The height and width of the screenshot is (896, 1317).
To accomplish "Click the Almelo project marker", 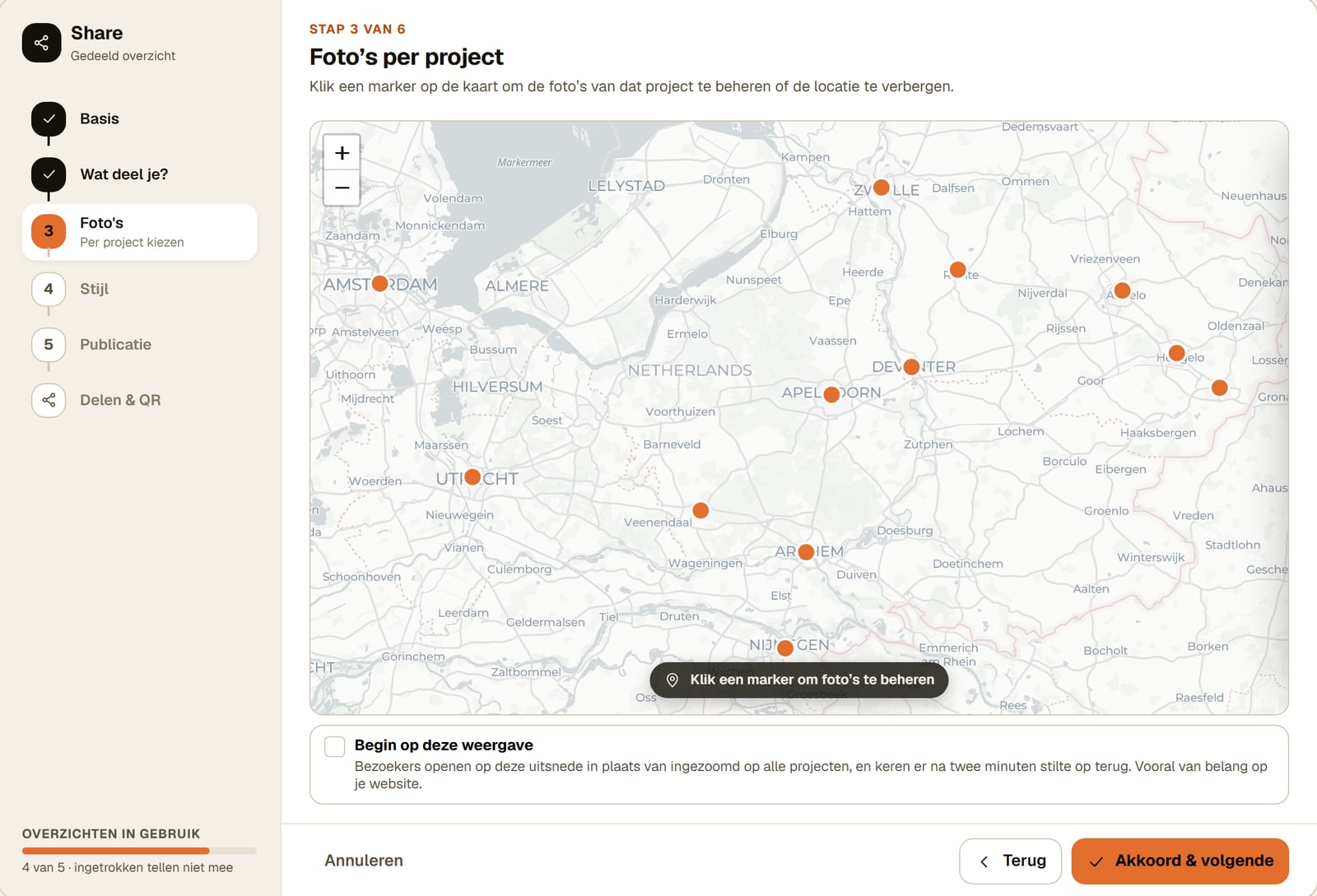I will click(1122, 290).
